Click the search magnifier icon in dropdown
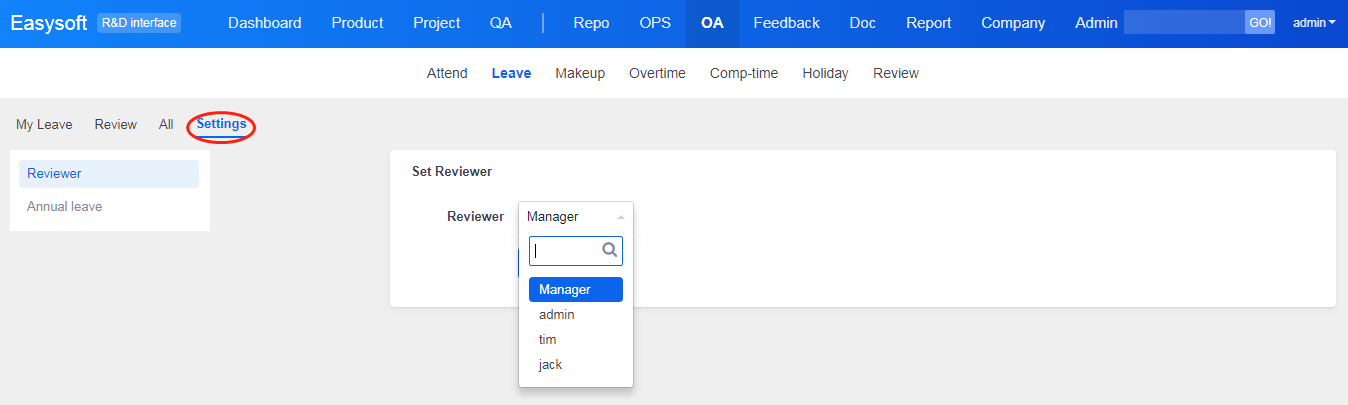The width and height of the screenshot is (1348, 405). coord(609,250)
